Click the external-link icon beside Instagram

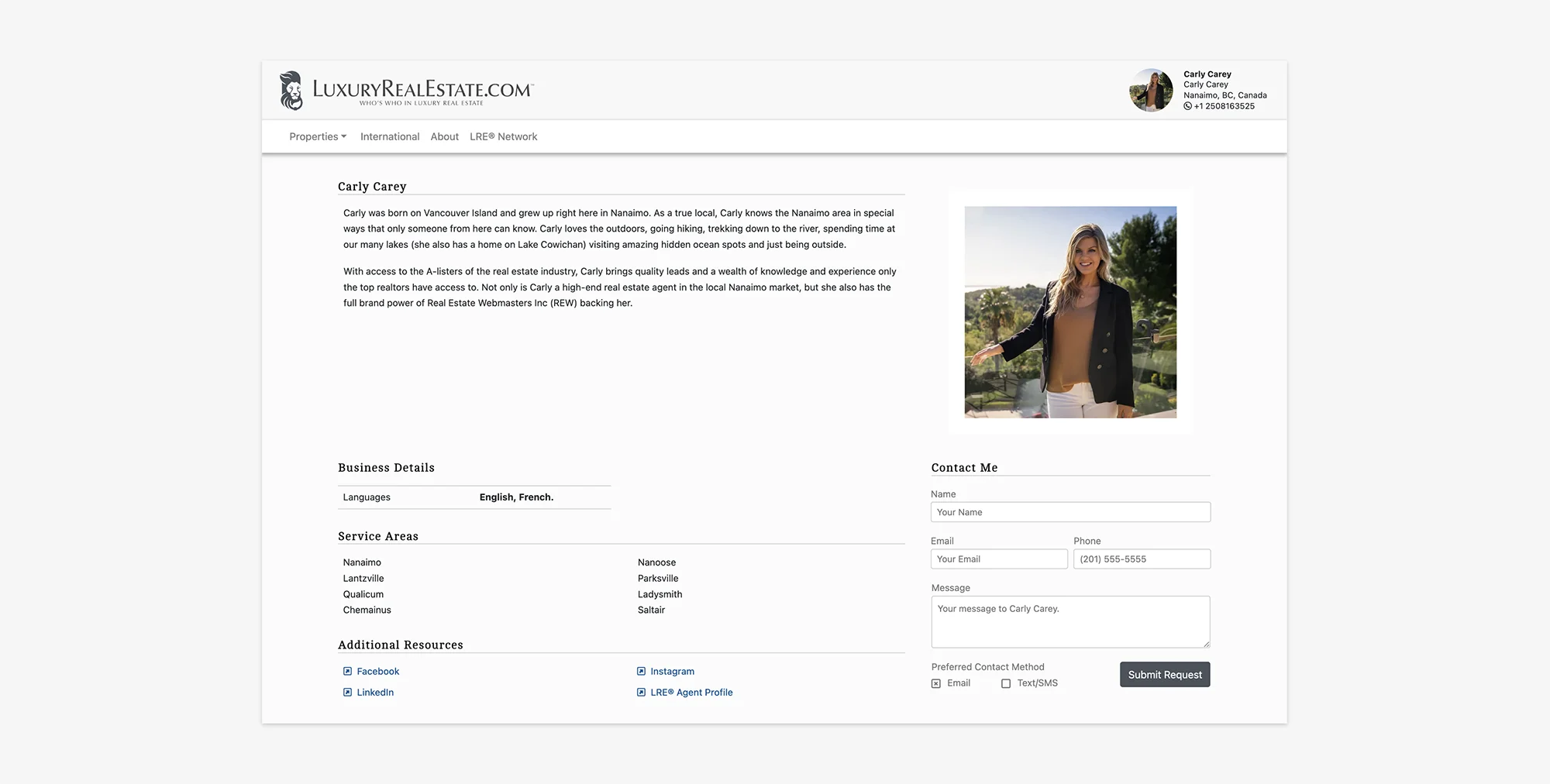(640, 671)
